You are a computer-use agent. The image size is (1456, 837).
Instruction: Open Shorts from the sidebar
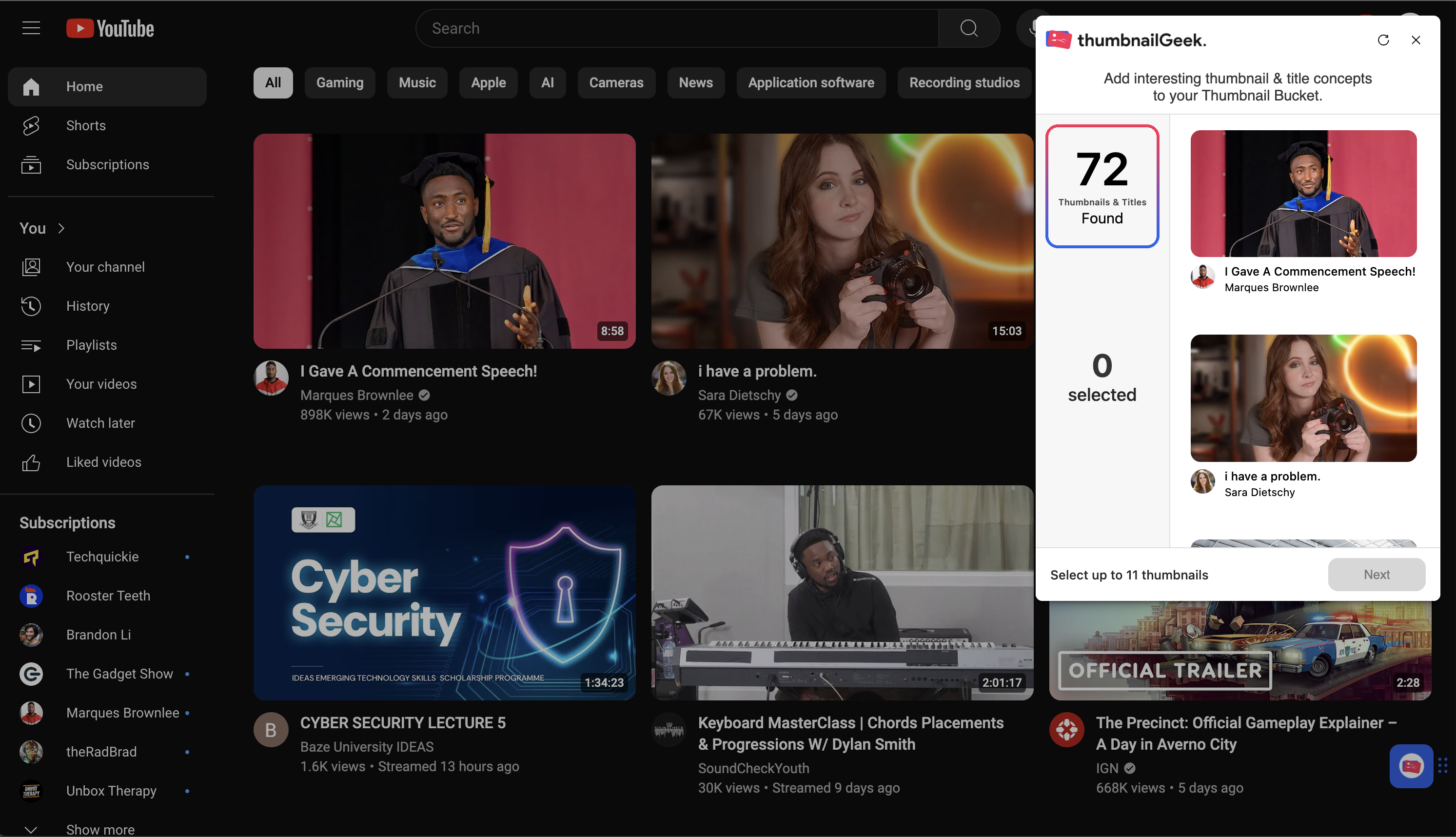coord(107,125)
